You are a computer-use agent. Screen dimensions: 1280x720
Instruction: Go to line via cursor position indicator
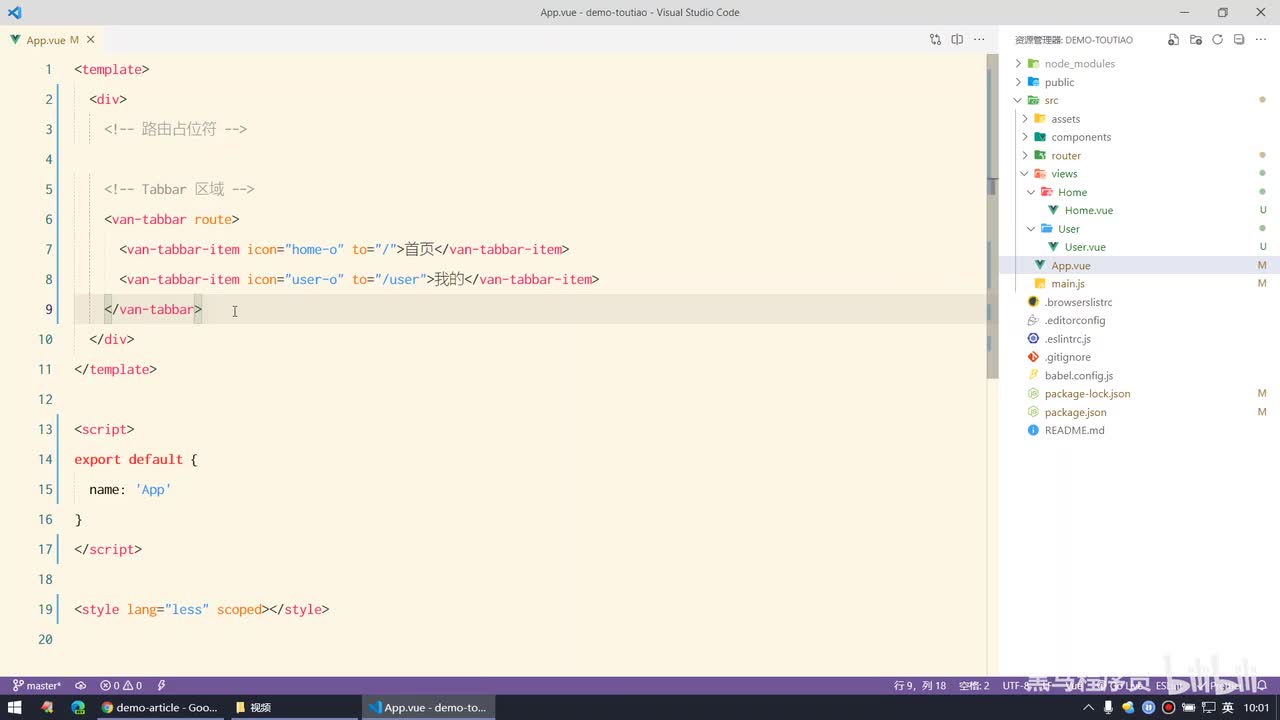click(x=920, y=686)
